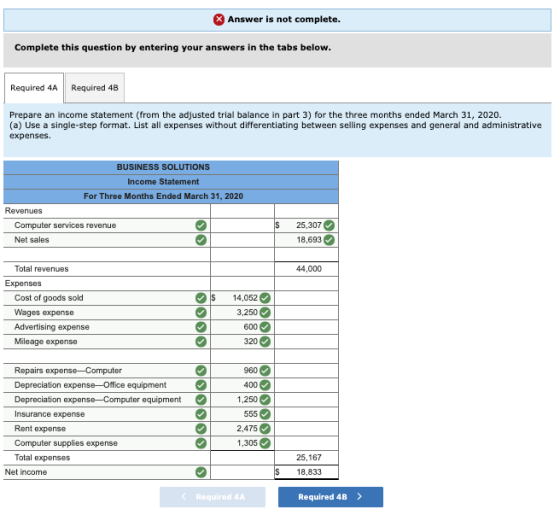Switch to the Required 4B tab
Viewport: 560px width, 515px height.
click(x=95, y=88)
